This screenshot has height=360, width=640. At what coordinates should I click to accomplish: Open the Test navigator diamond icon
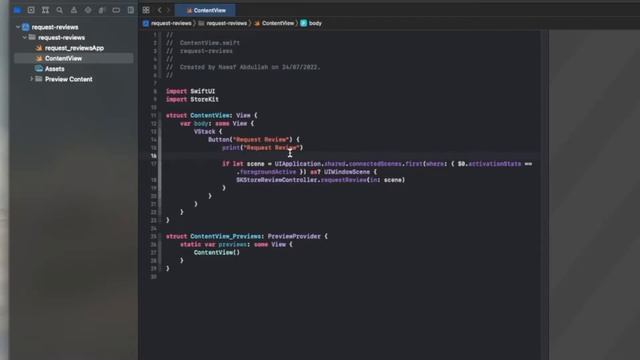88,10
